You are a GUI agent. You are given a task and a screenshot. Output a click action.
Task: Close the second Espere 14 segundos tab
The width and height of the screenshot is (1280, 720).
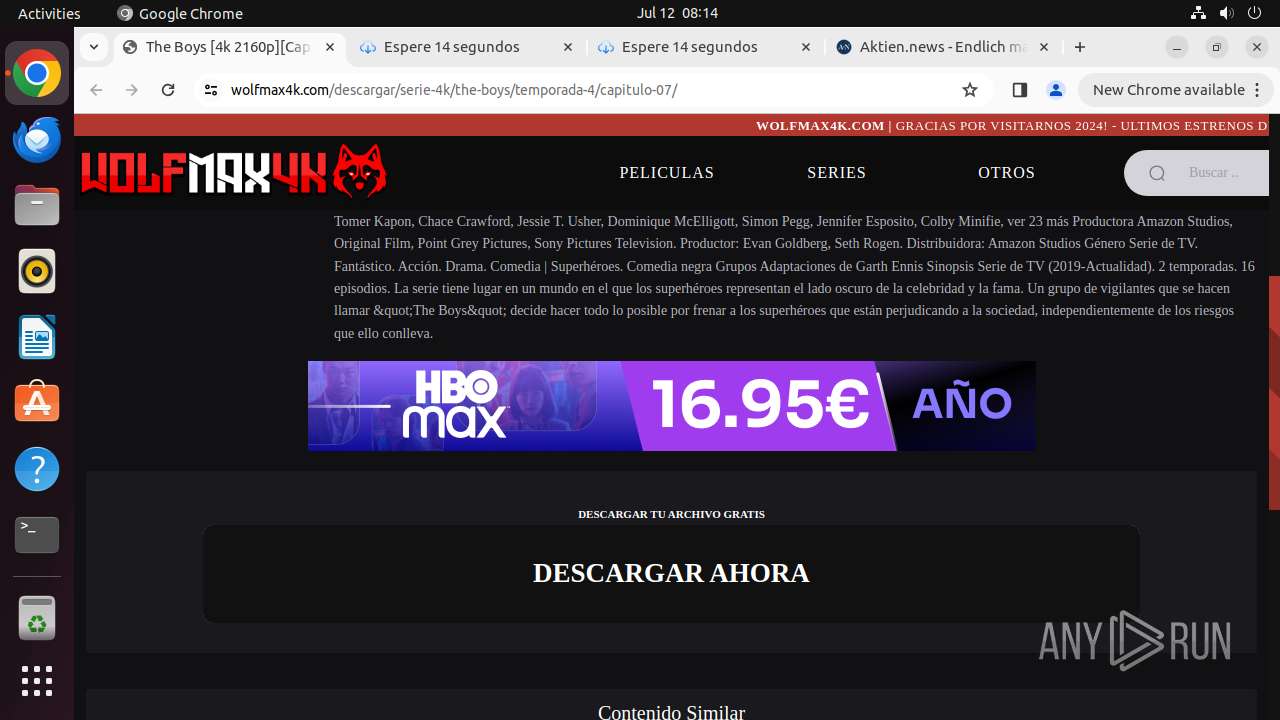coord(806,47)
